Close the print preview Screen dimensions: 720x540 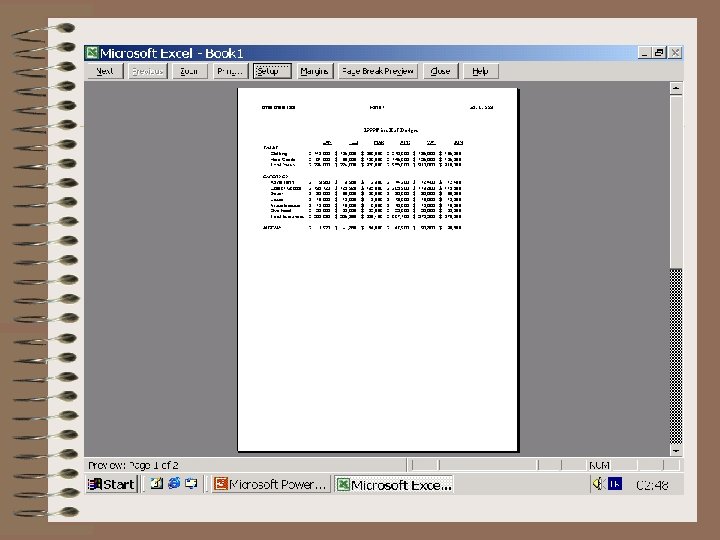tap(440, 71)
